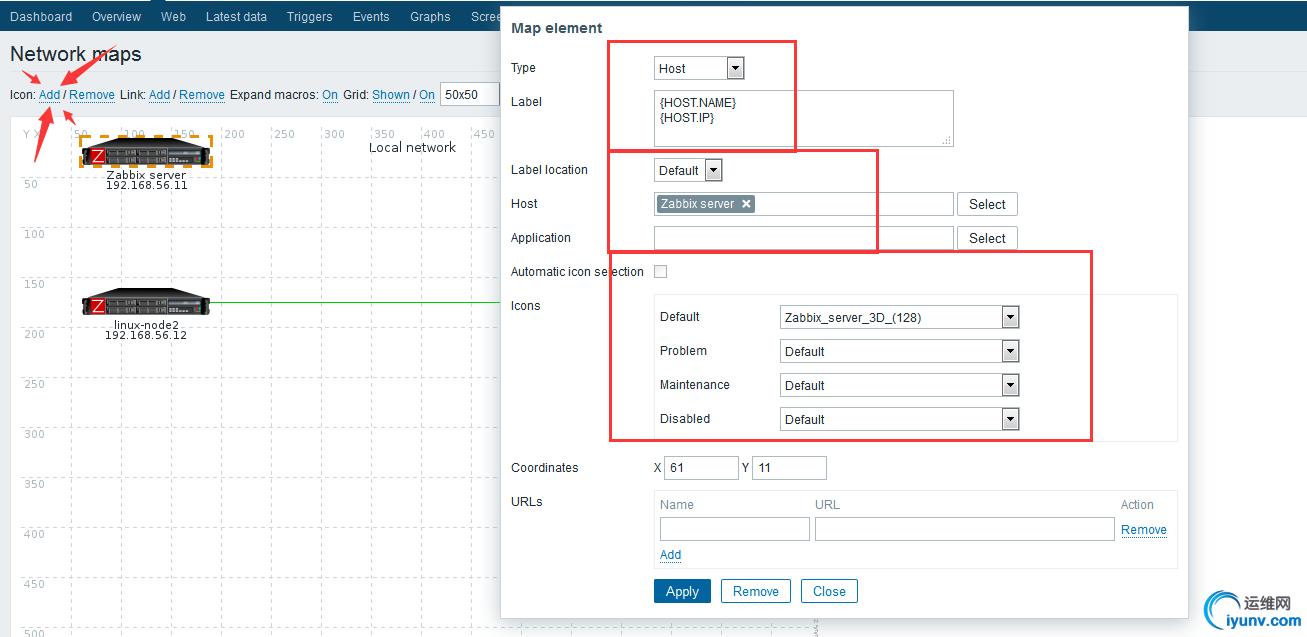Viewport: 1307px width, 637px height.
Task: Click the Zabbix server label under icon
Action: (x=146, y=175)
